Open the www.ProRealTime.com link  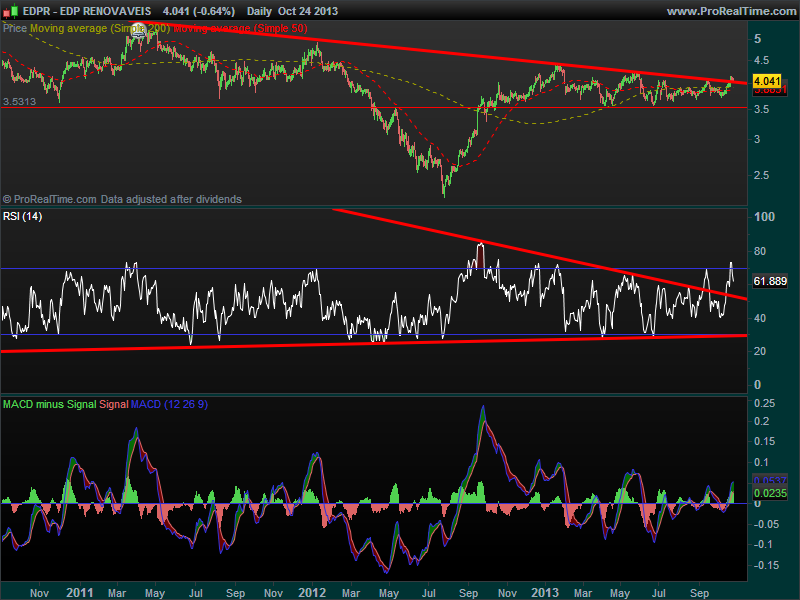click(x=731, y=11)
